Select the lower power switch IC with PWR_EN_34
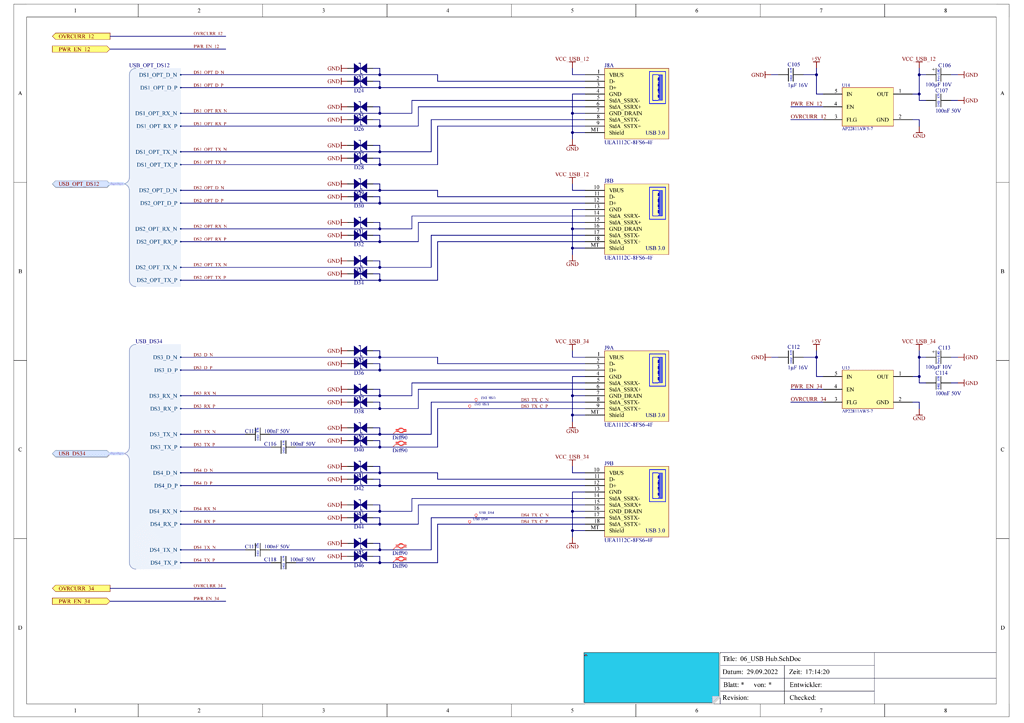This screenshot has height=723, width=1024. [867, 390]
